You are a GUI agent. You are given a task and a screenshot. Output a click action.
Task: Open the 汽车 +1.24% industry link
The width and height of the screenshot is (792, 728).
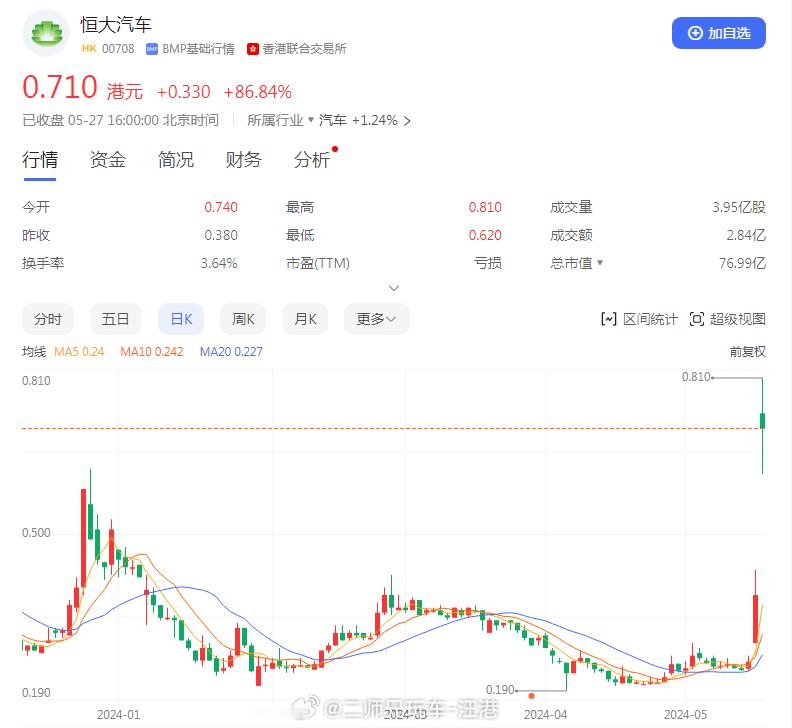coord(358,120)
